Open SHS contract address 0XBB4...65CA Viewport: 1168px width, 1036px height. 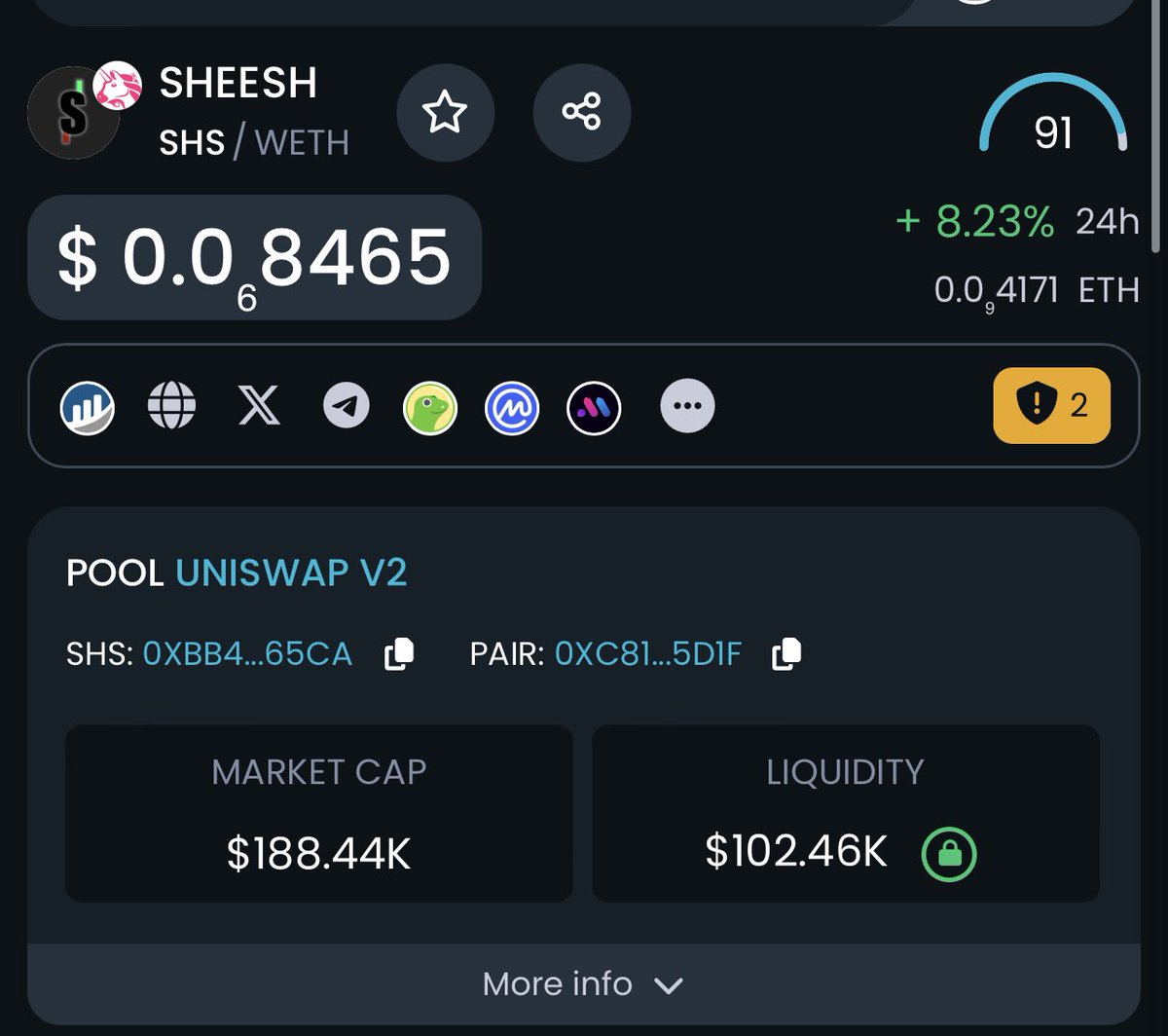click(x=247, y=653)
